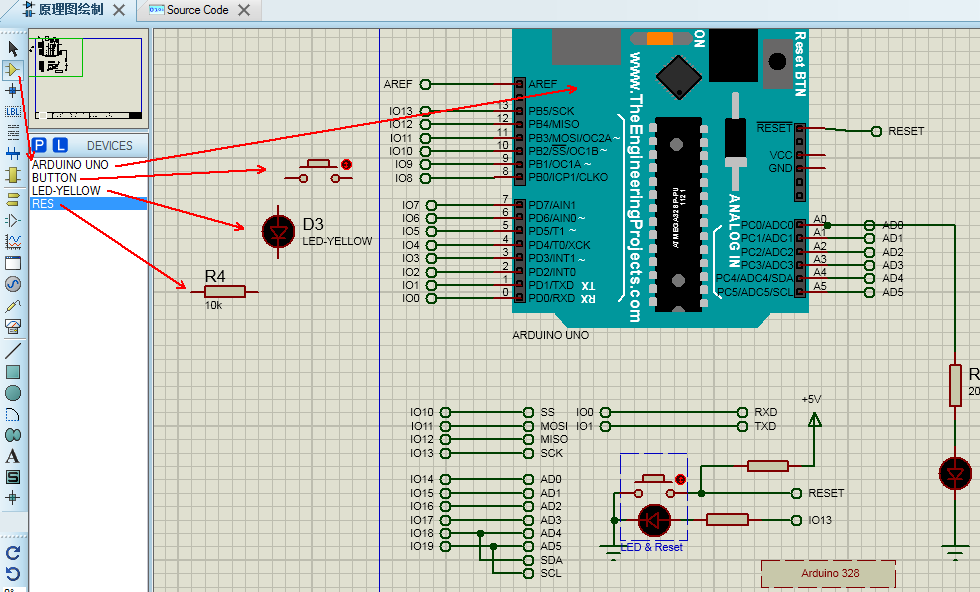Click the PD0/RXD pin label on board
Viewport: 980px width, 592px height.
(x=551, y=298)
